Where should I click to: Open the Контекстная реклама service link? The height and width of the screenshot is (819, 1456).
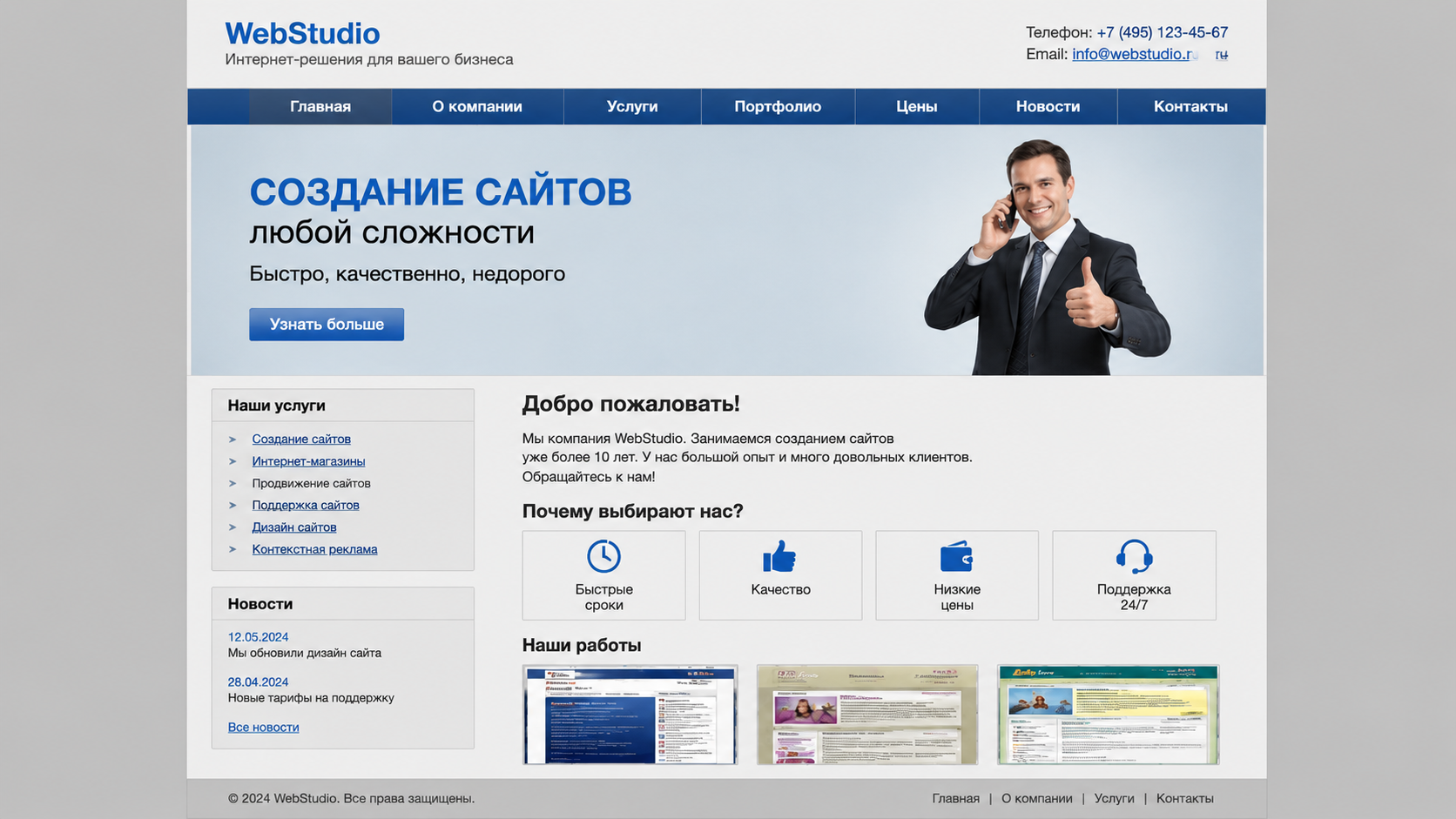coord(314,549)
